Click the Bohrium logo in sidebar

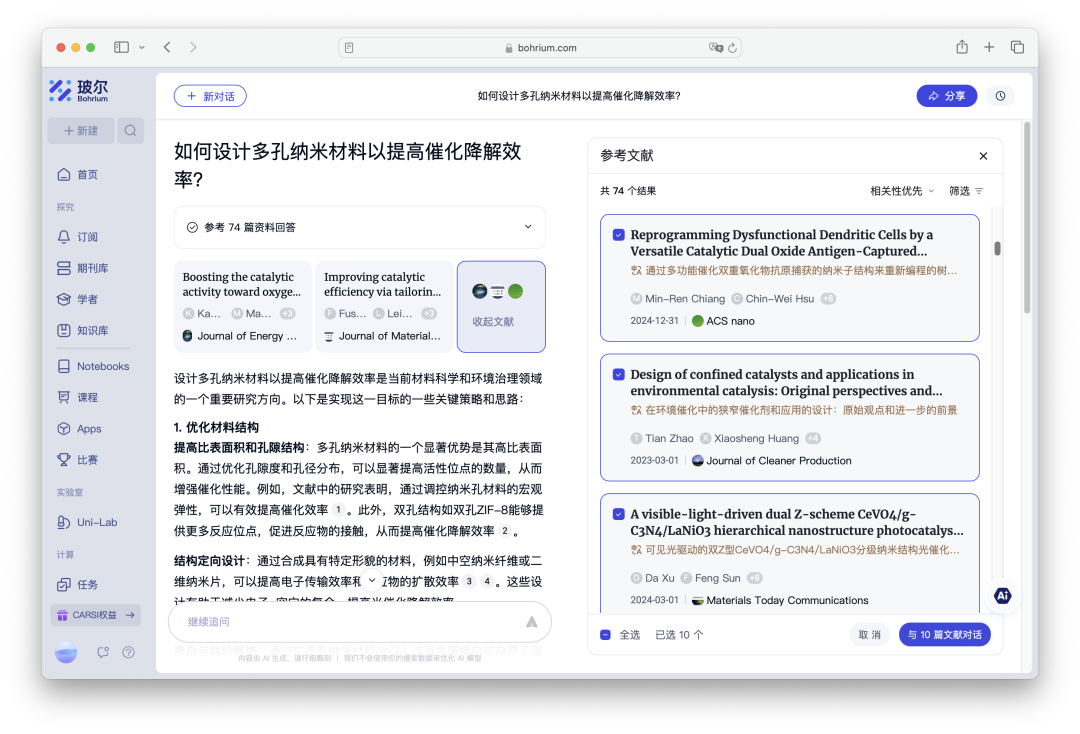click(x=79, y=90)
